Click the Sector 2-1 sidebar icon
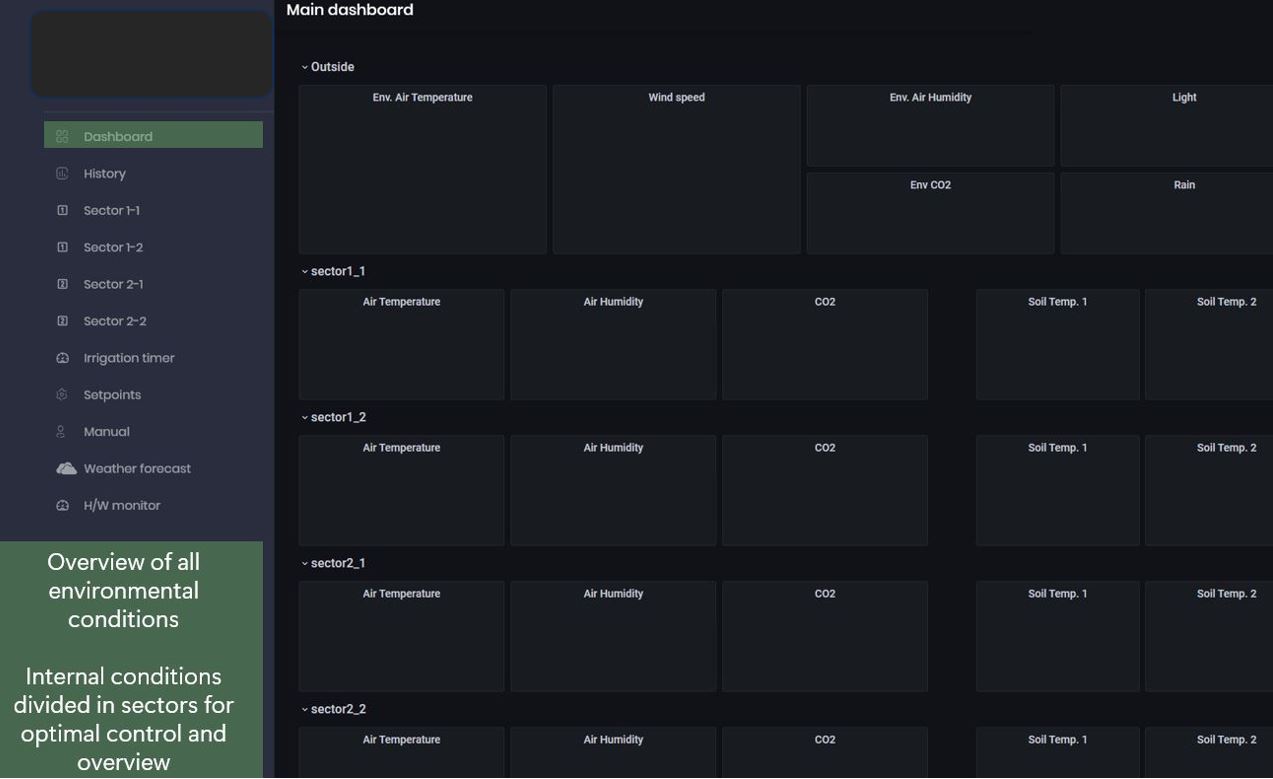The height and width of the screenshot is (779, 1273). 62,284
